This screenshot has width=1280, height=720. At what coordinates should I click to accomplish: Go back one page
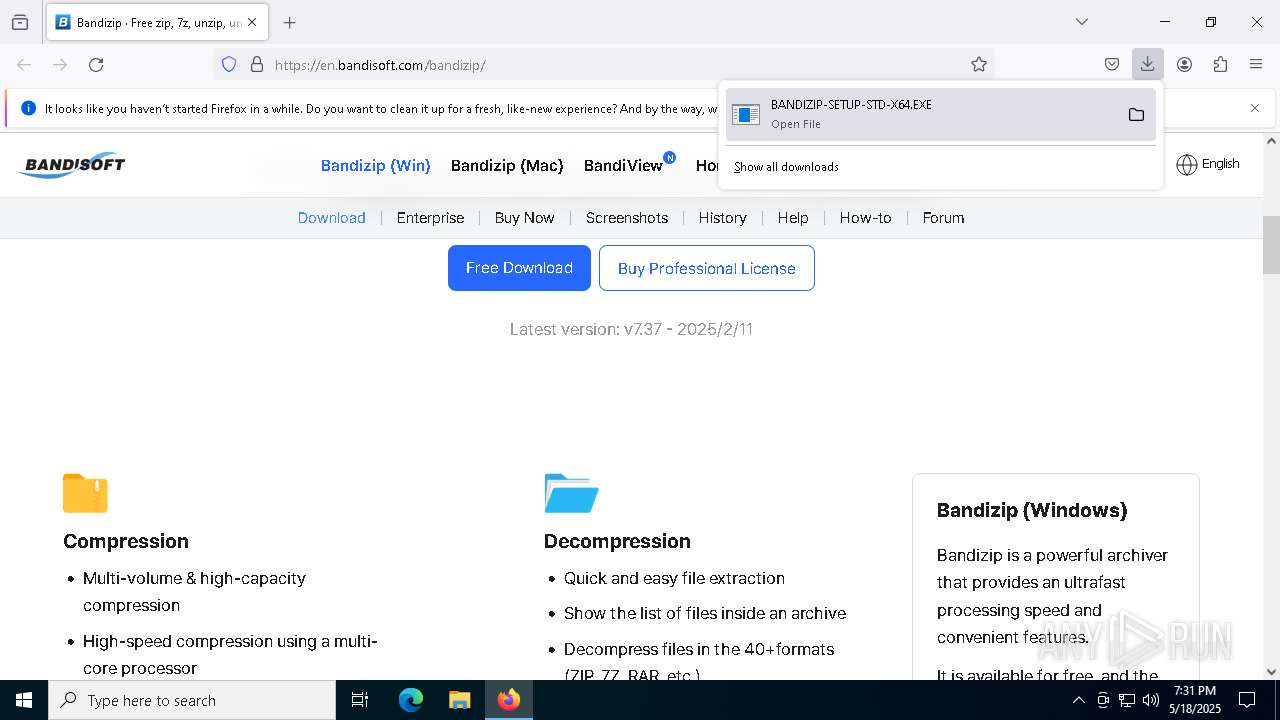(24, 64)
